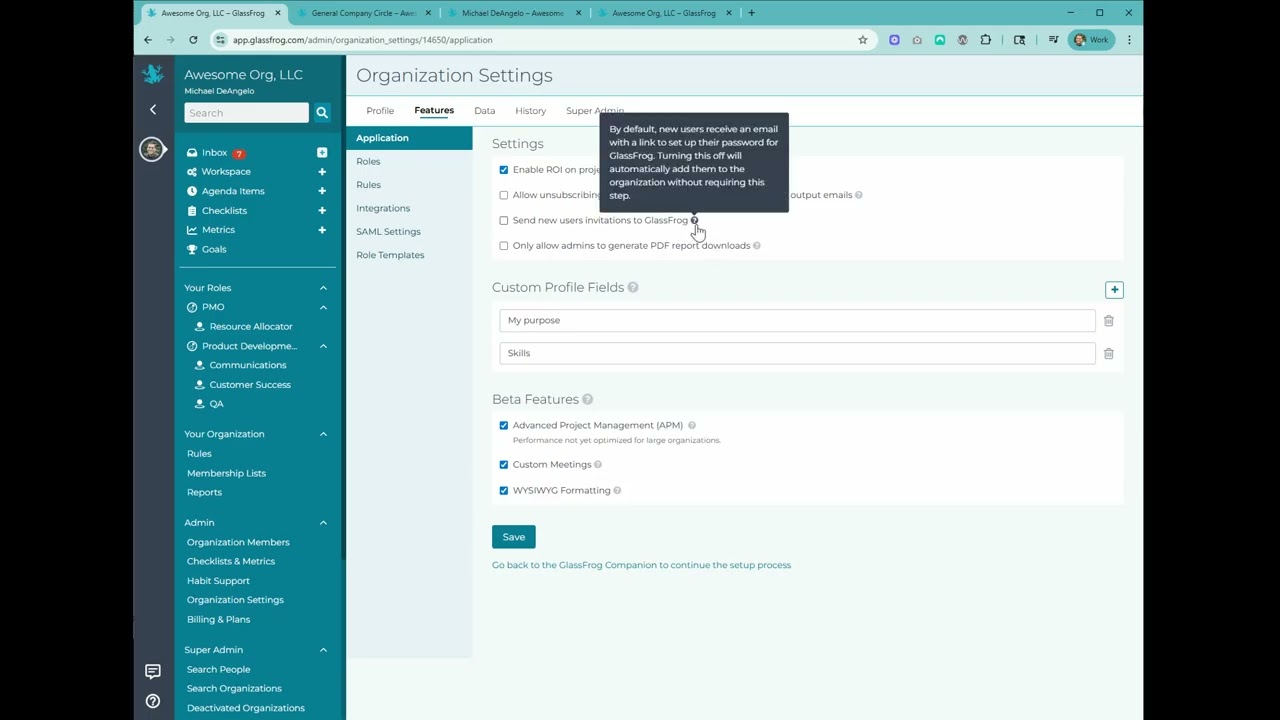Click help icon beside WYSIWYG Formatting

[617, 491]
